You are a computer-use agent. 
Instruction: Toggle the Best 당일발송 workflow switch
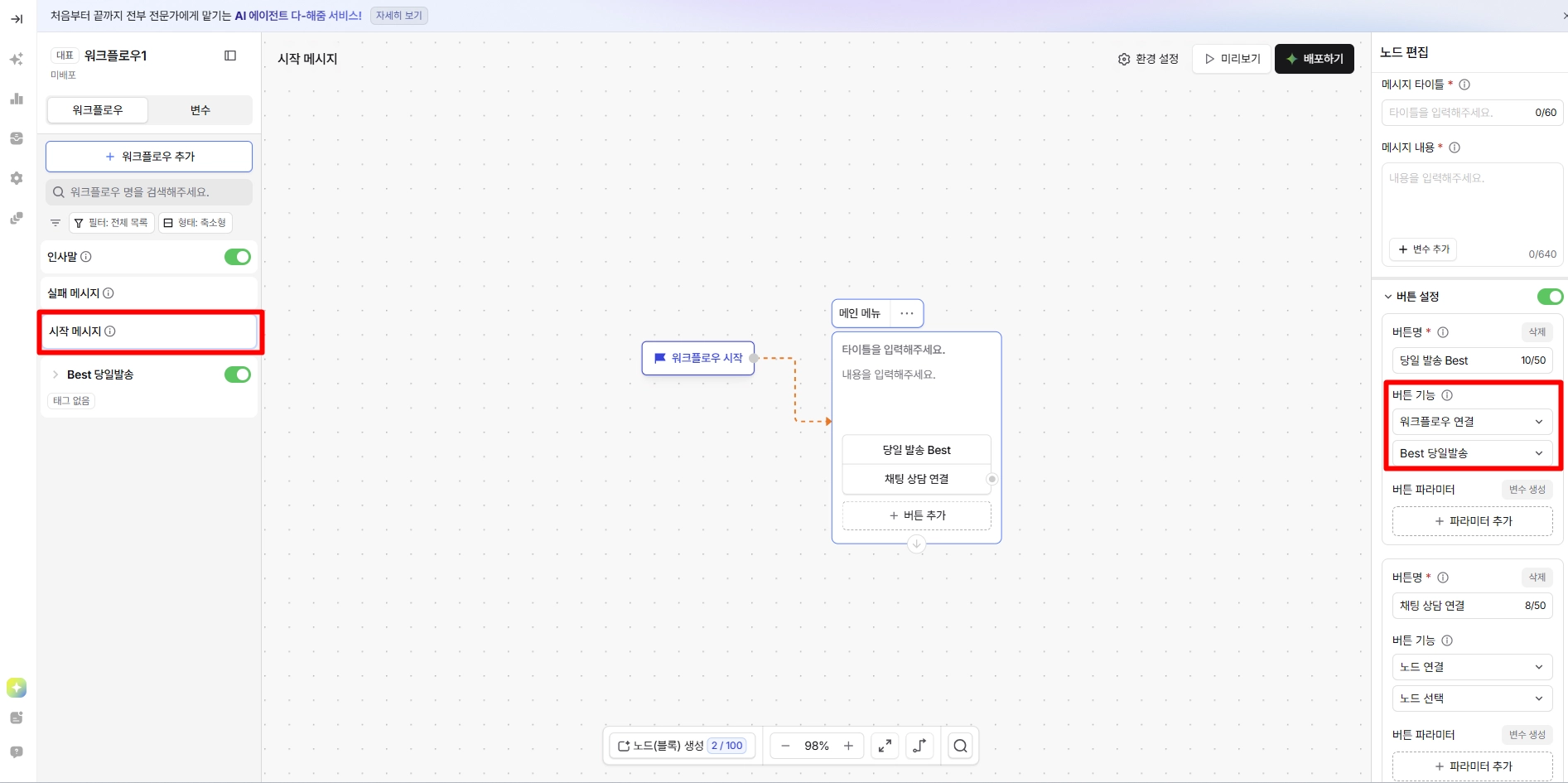point(238,375)
